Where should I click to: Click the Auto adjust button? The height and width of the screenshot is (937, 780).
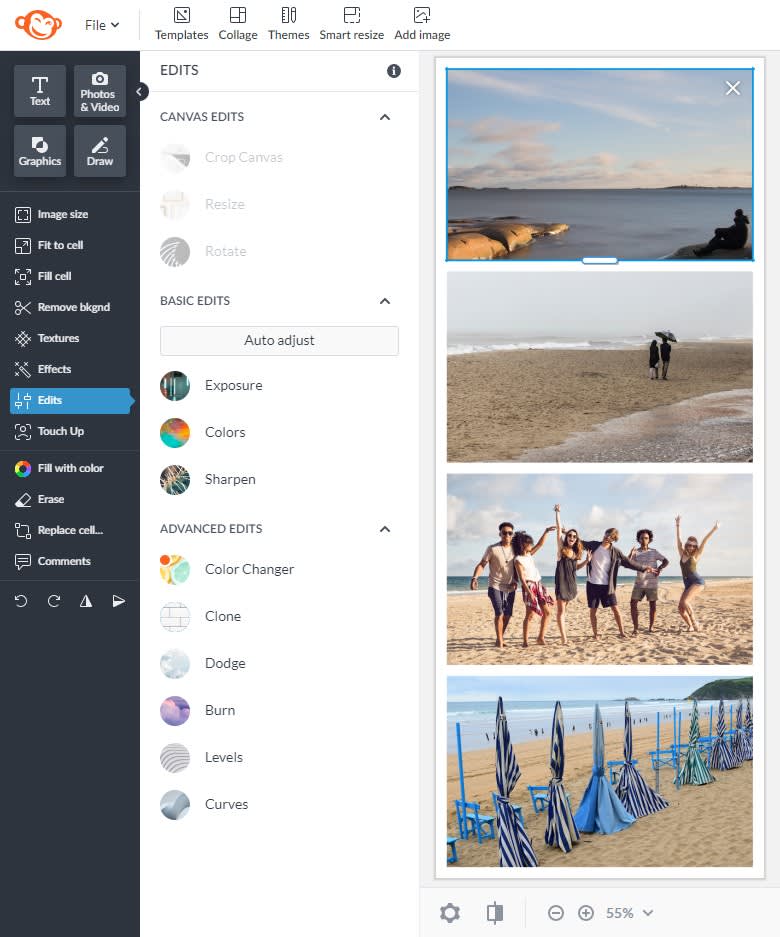coord(279,341)
